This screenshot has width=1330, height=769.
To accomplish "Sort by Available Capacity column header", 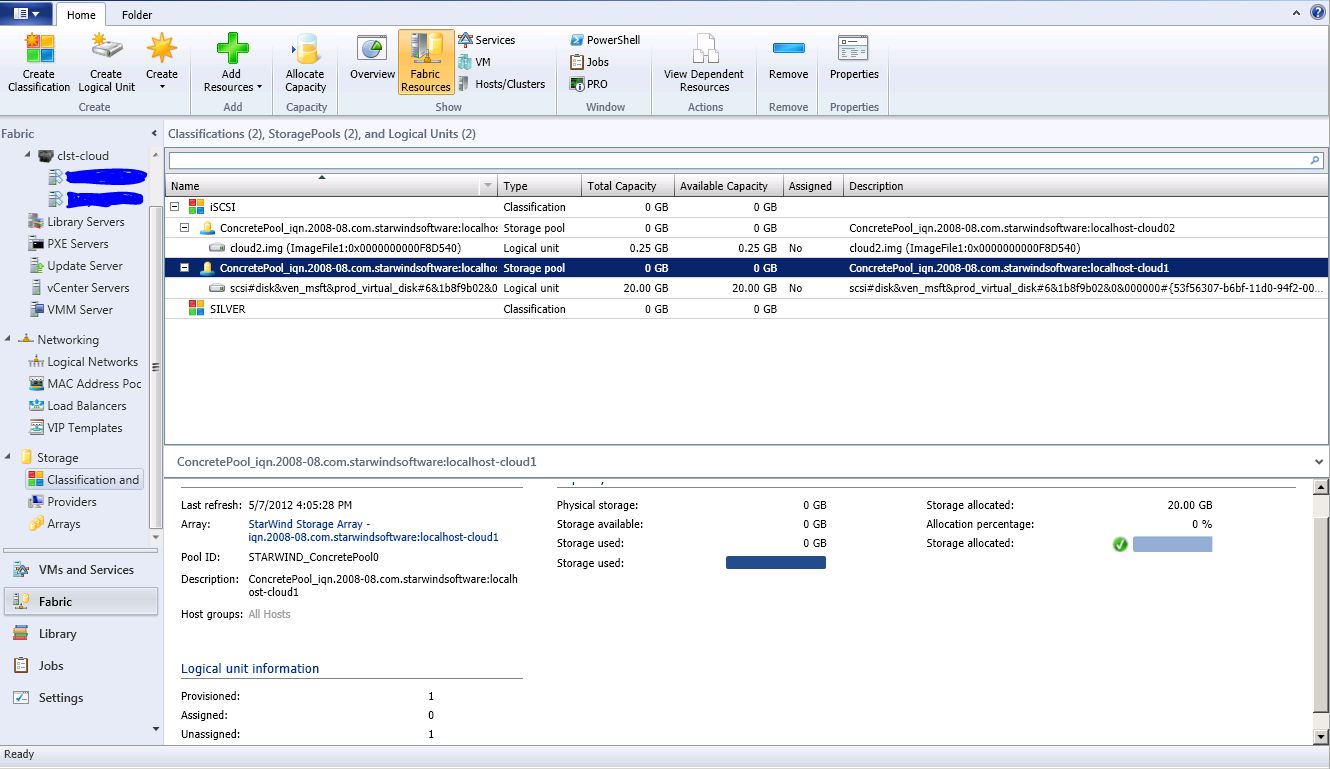I will [728, 186].
